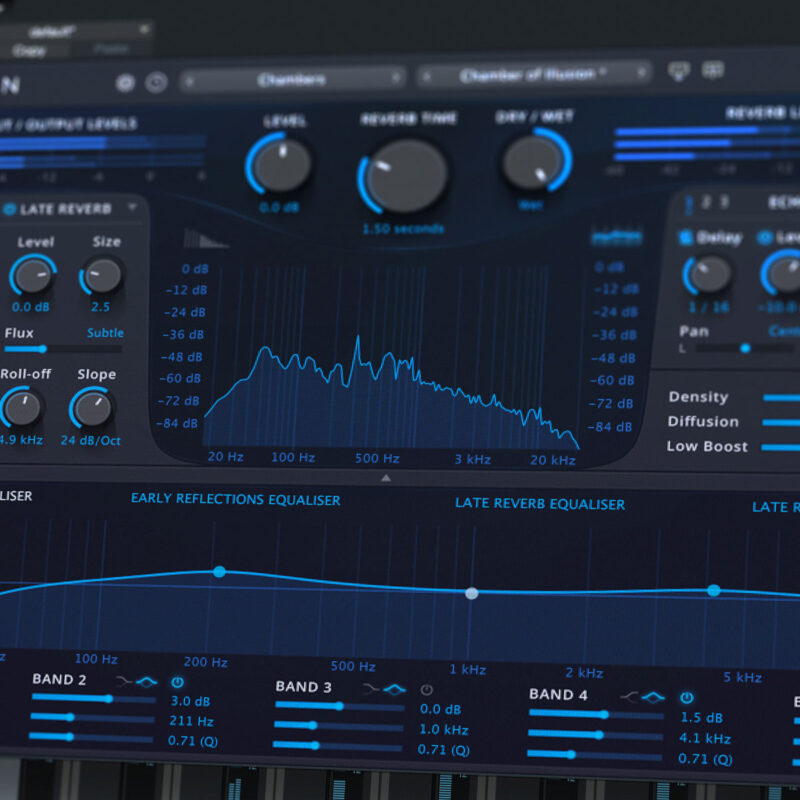Click the 1.50 seconds reverb time value

coord(403,229)
